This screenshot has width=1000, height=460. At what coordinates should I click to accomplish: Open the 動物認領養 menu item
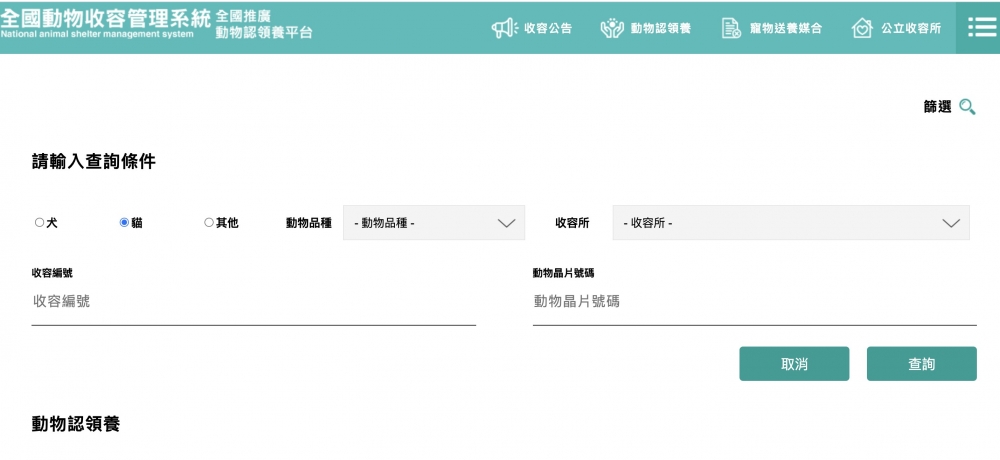click(661, 28)
